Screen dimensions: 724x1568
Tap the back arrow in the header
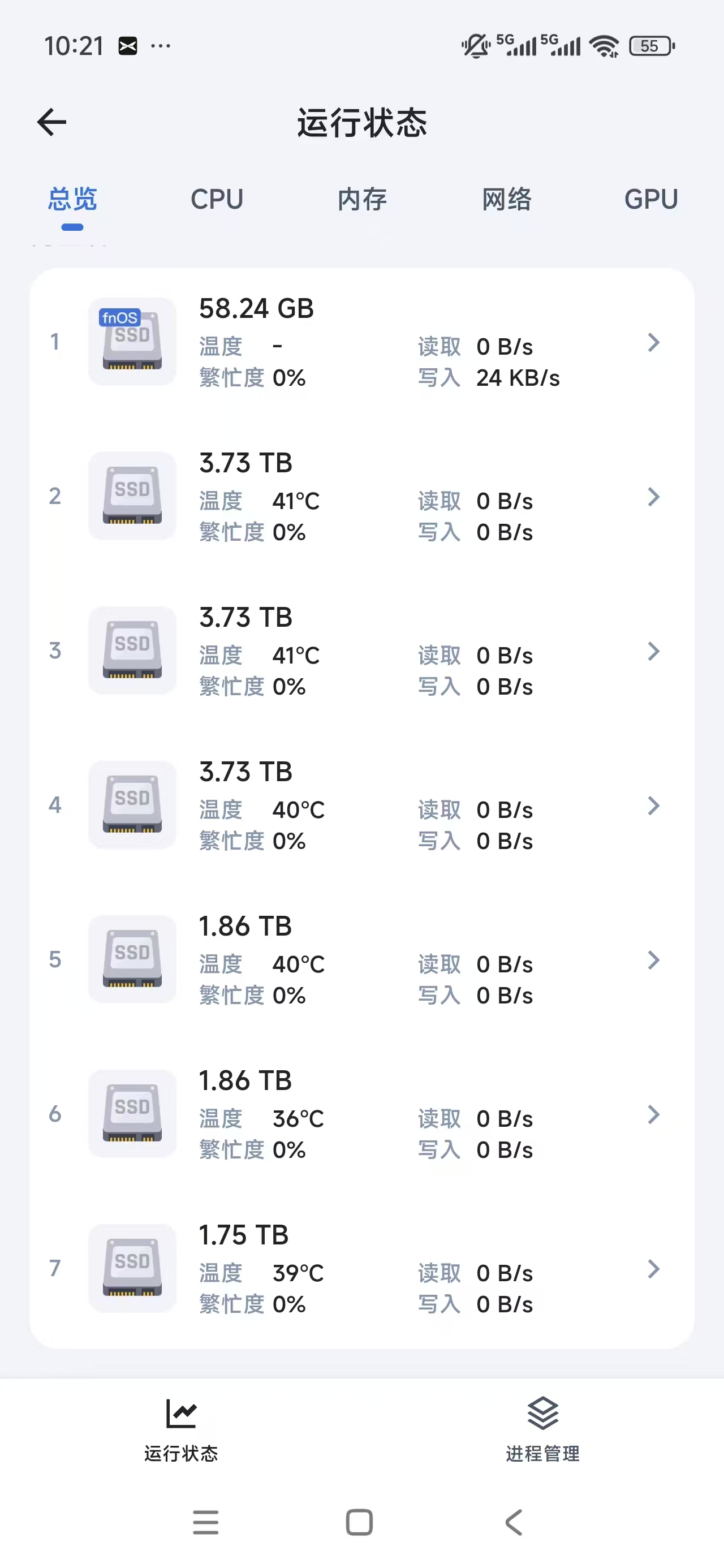tap(52, 123)
